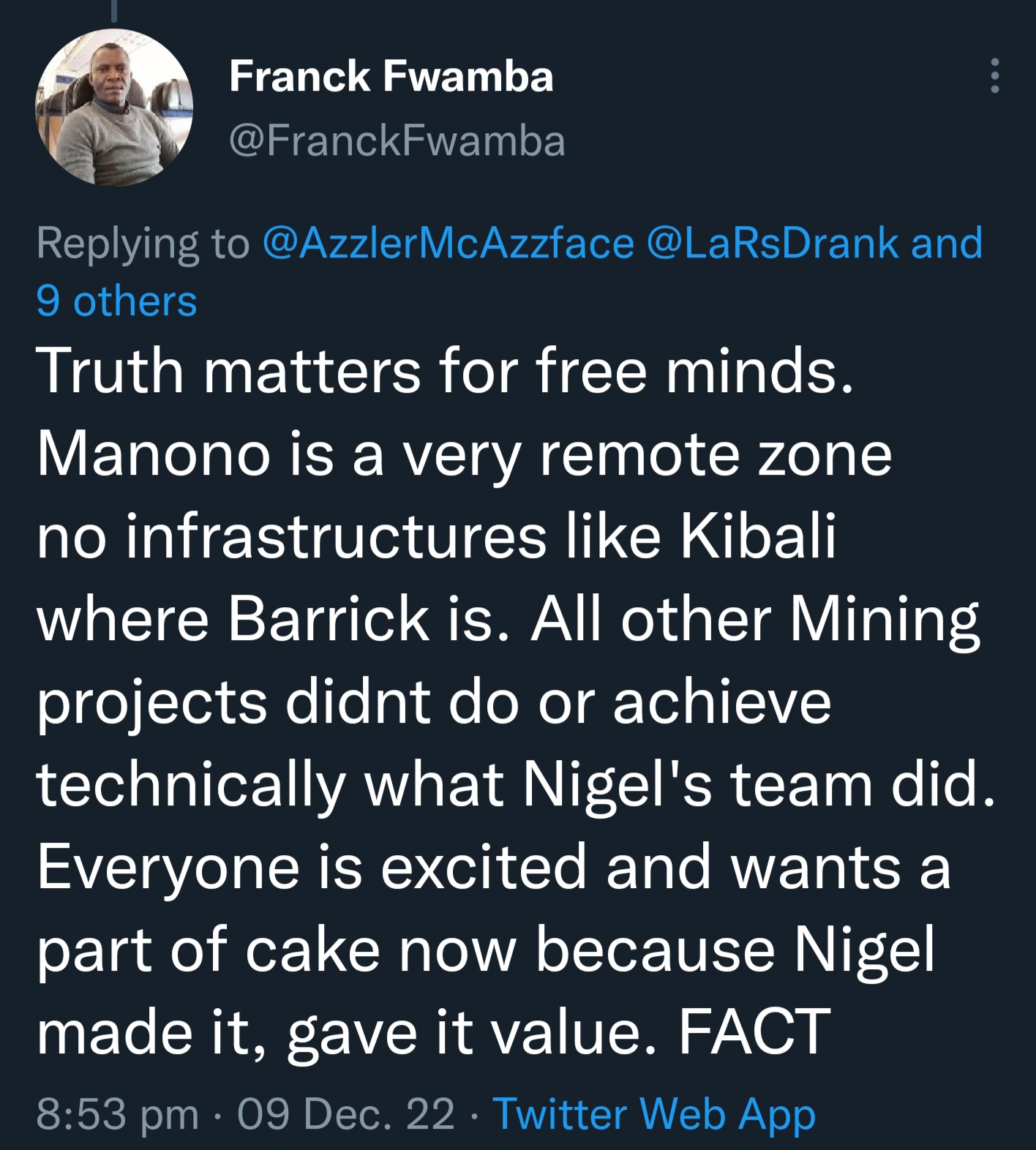Click the 09 Dec. 22 date

pyautogui.click(x=345, y=1114)
